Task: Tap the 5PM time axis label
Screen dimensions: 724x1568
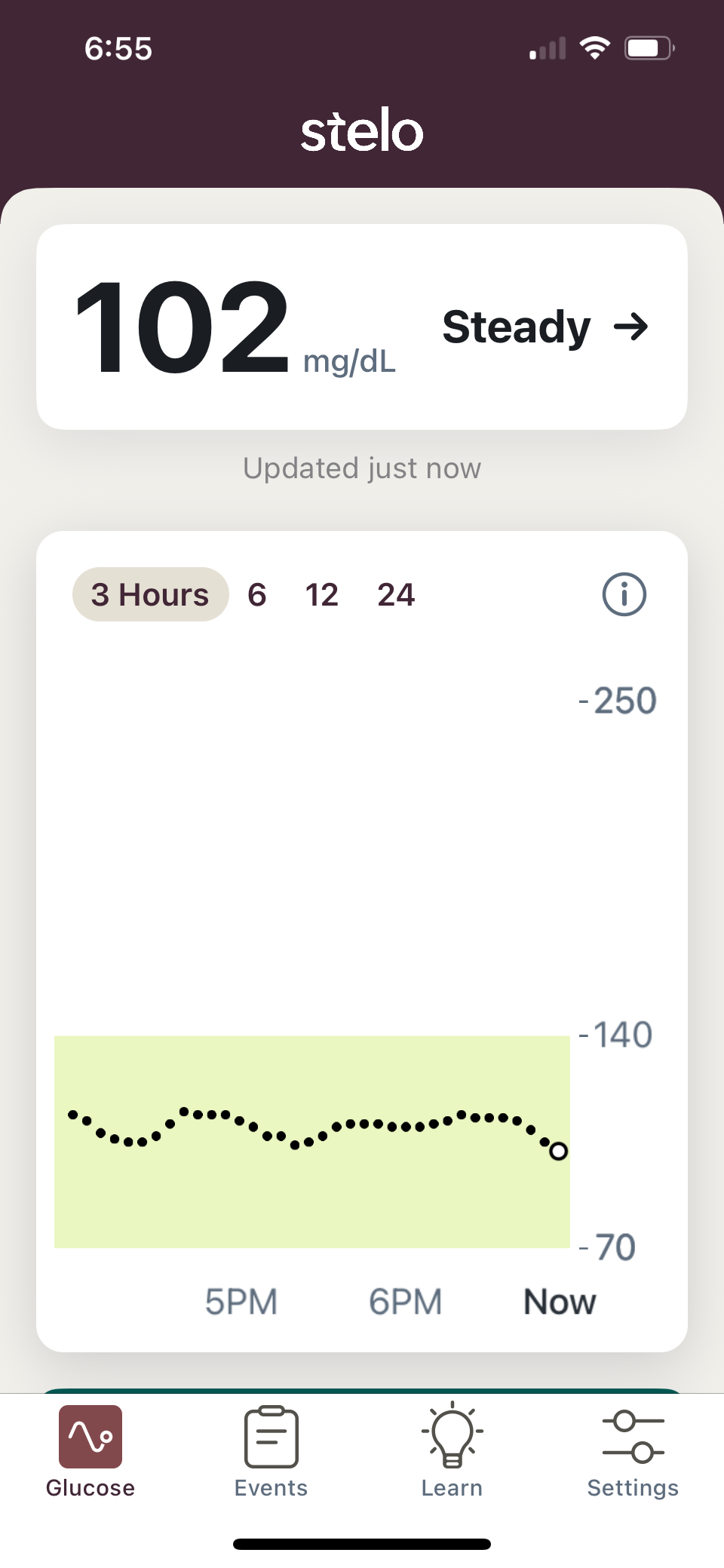Action: [241, 1302]
